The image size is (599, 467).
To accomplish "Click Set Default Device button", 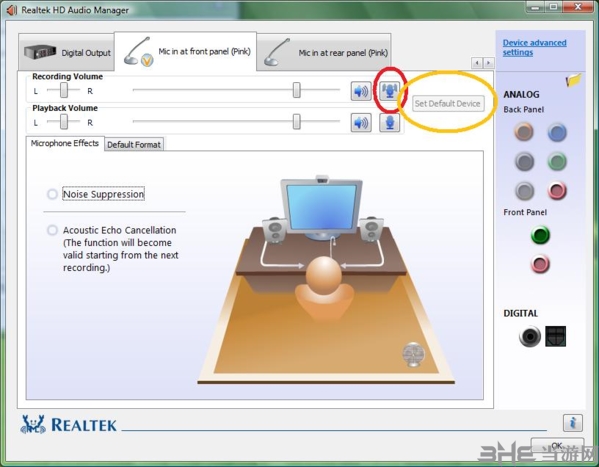I will click(x=448, y=104).
